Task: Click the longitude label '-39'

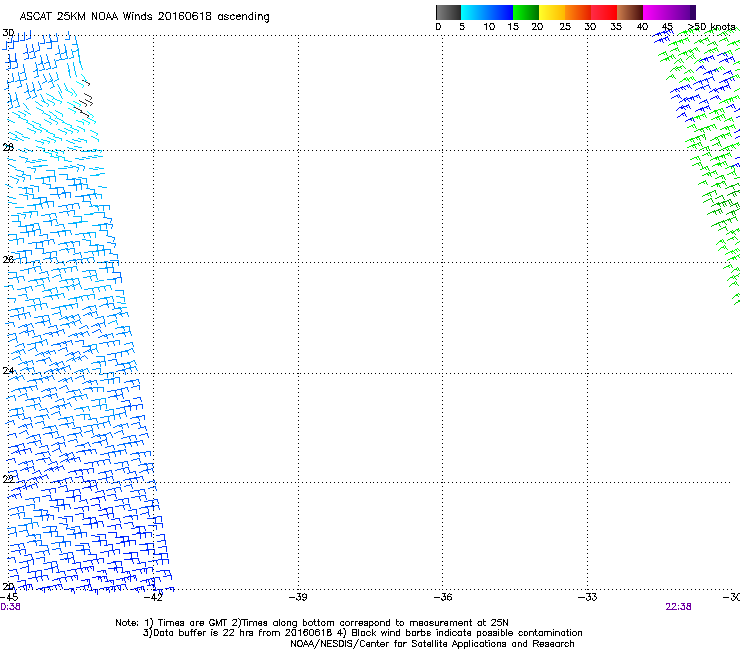Action: click(298, 597)
